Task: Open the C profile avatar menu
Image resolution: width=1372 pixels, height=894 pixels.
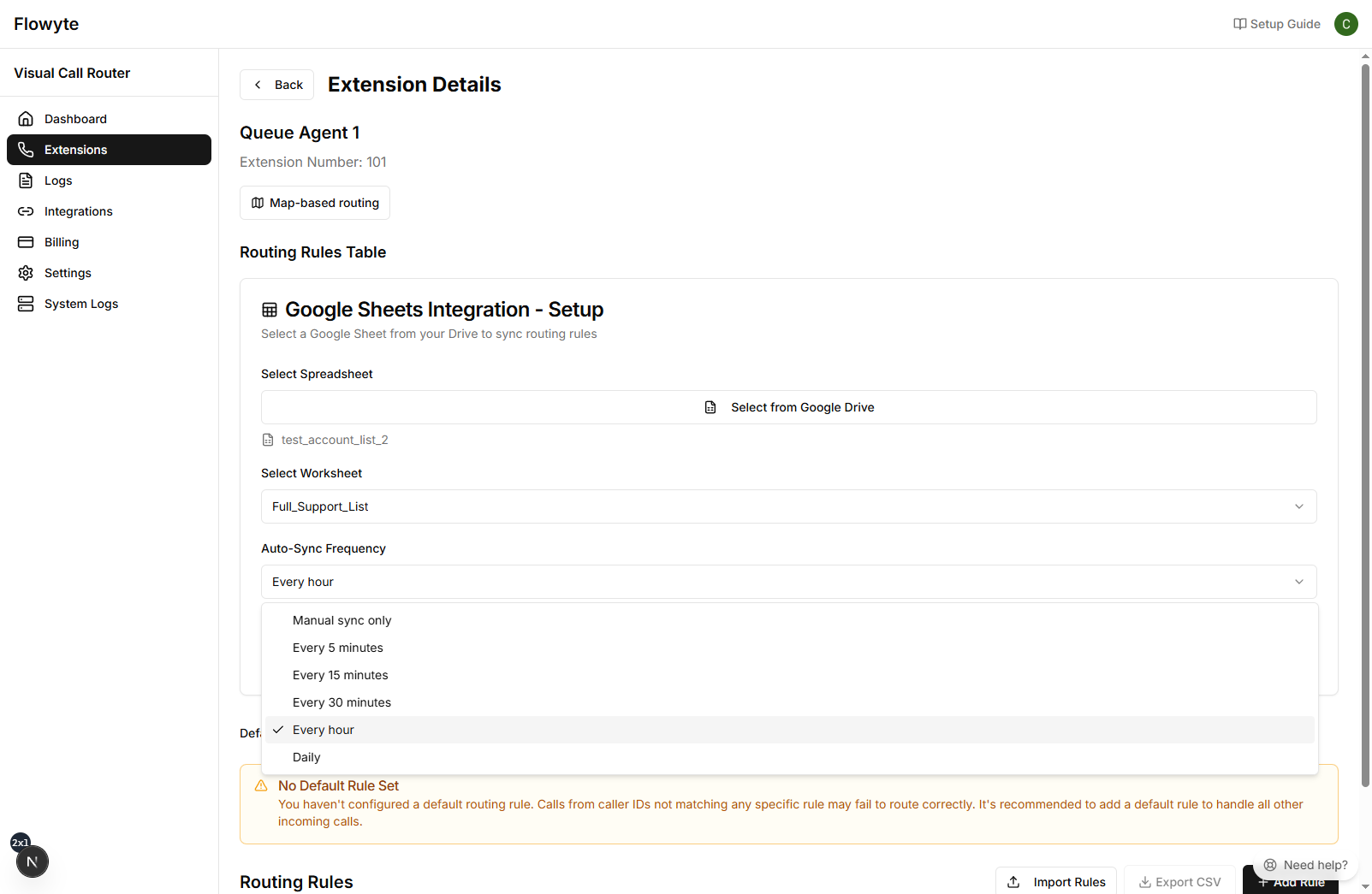Action: 1345,23
